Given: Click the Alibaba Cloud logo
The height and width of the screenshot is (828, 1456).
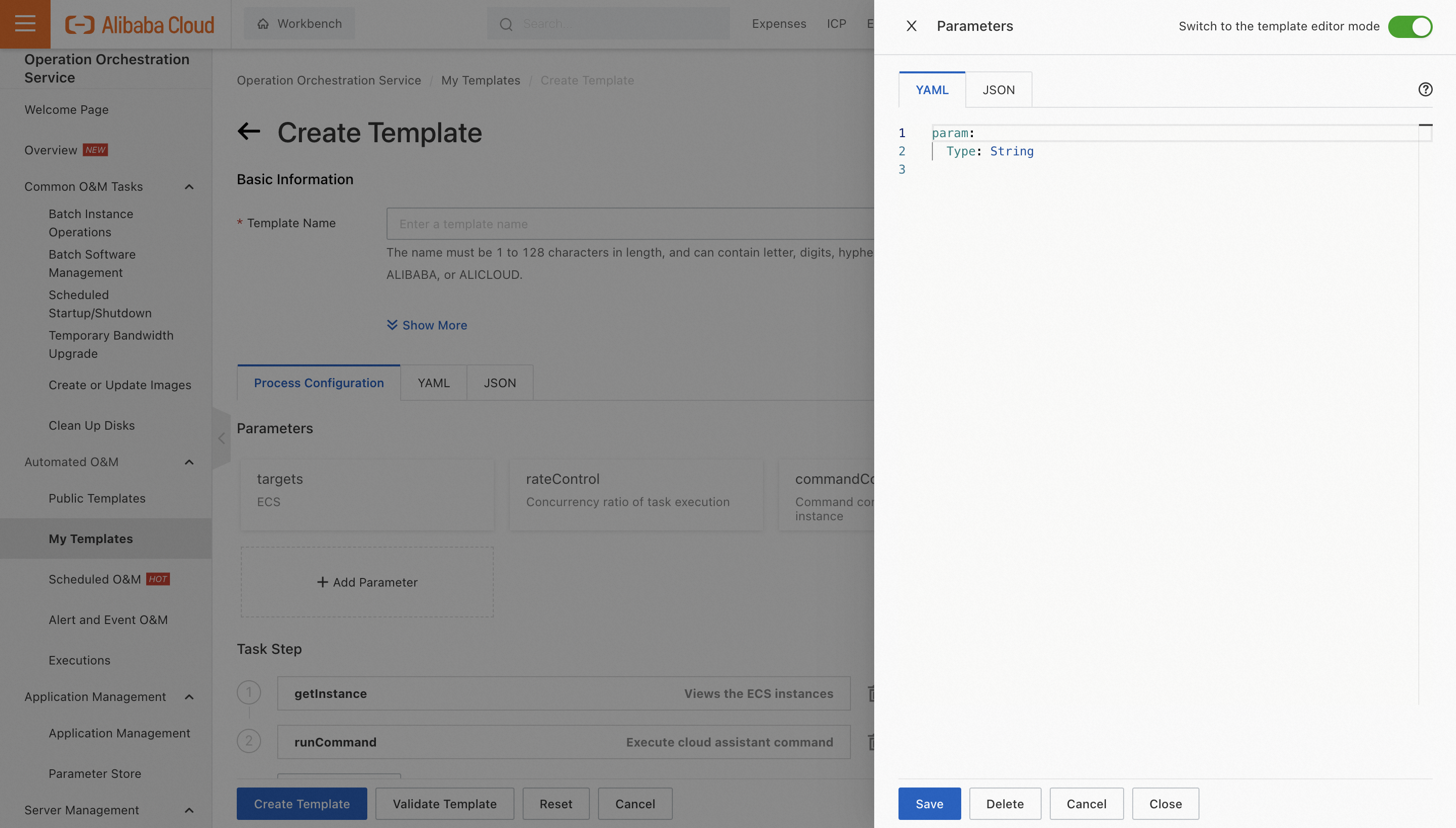Looking at the screenshot, I should [140, 24].
